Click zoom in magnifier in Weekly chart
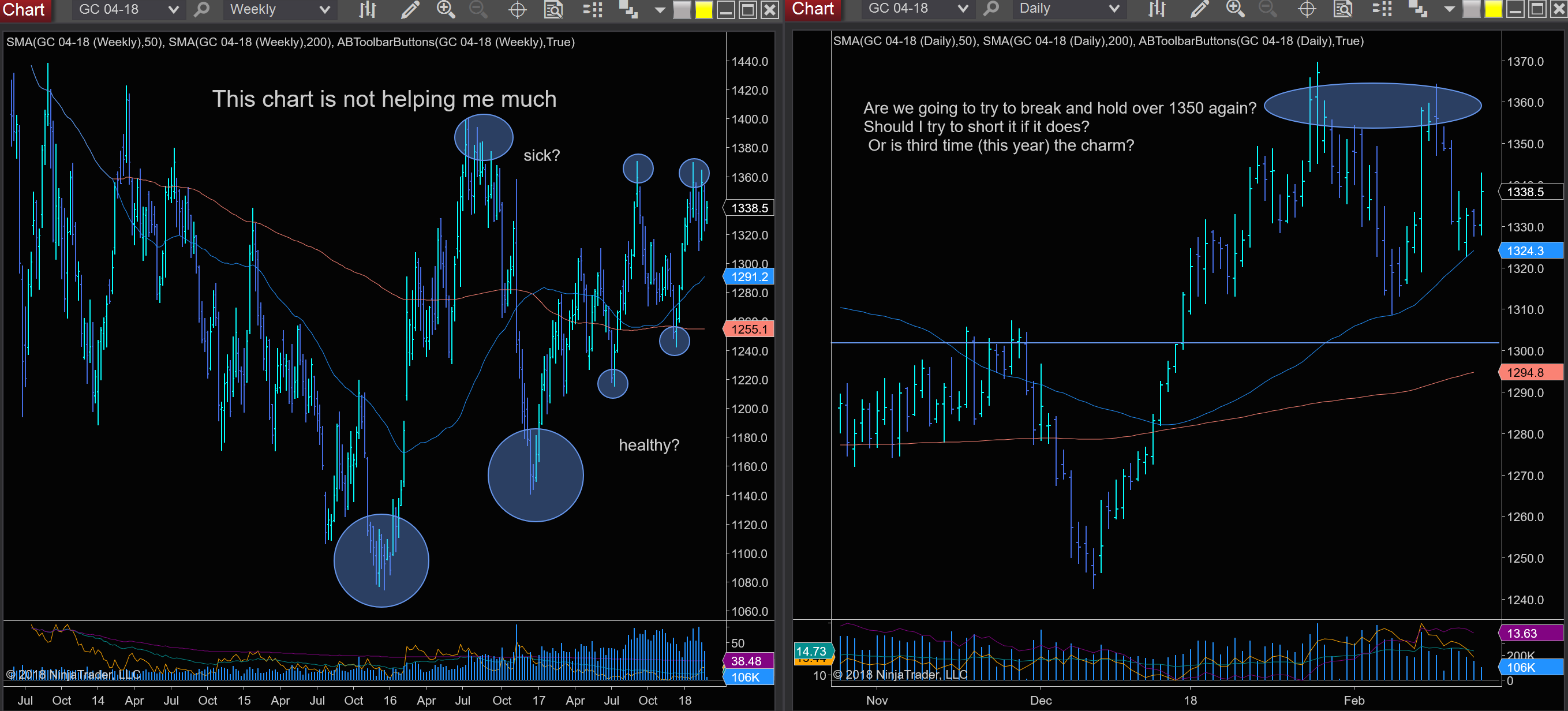The image size is (1568, 711). pos(446,9)
